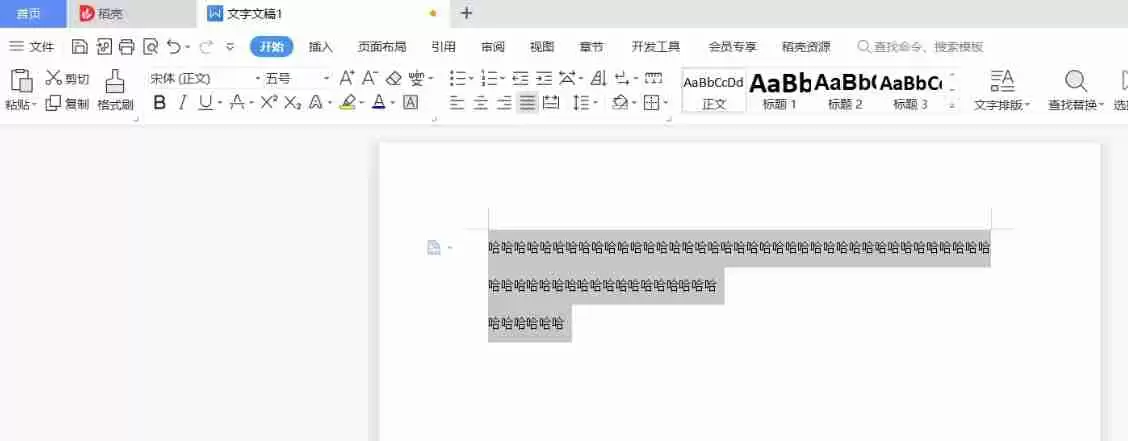The image size is (1128, 441).
Task: Toggle Underline formatting
Action: 206,103
